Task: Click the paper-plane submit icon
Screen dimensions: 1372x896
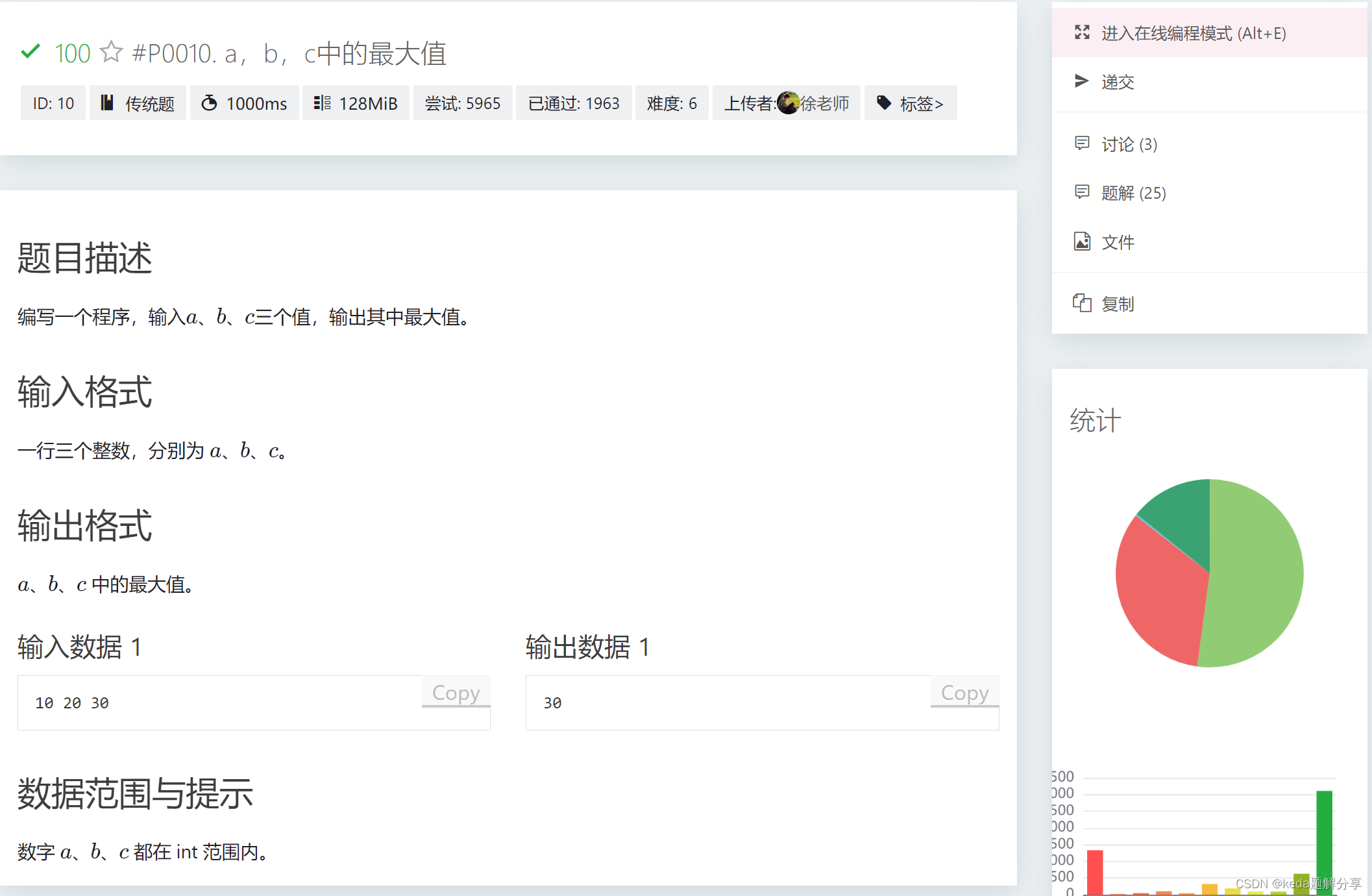Action: (1081, 81)
